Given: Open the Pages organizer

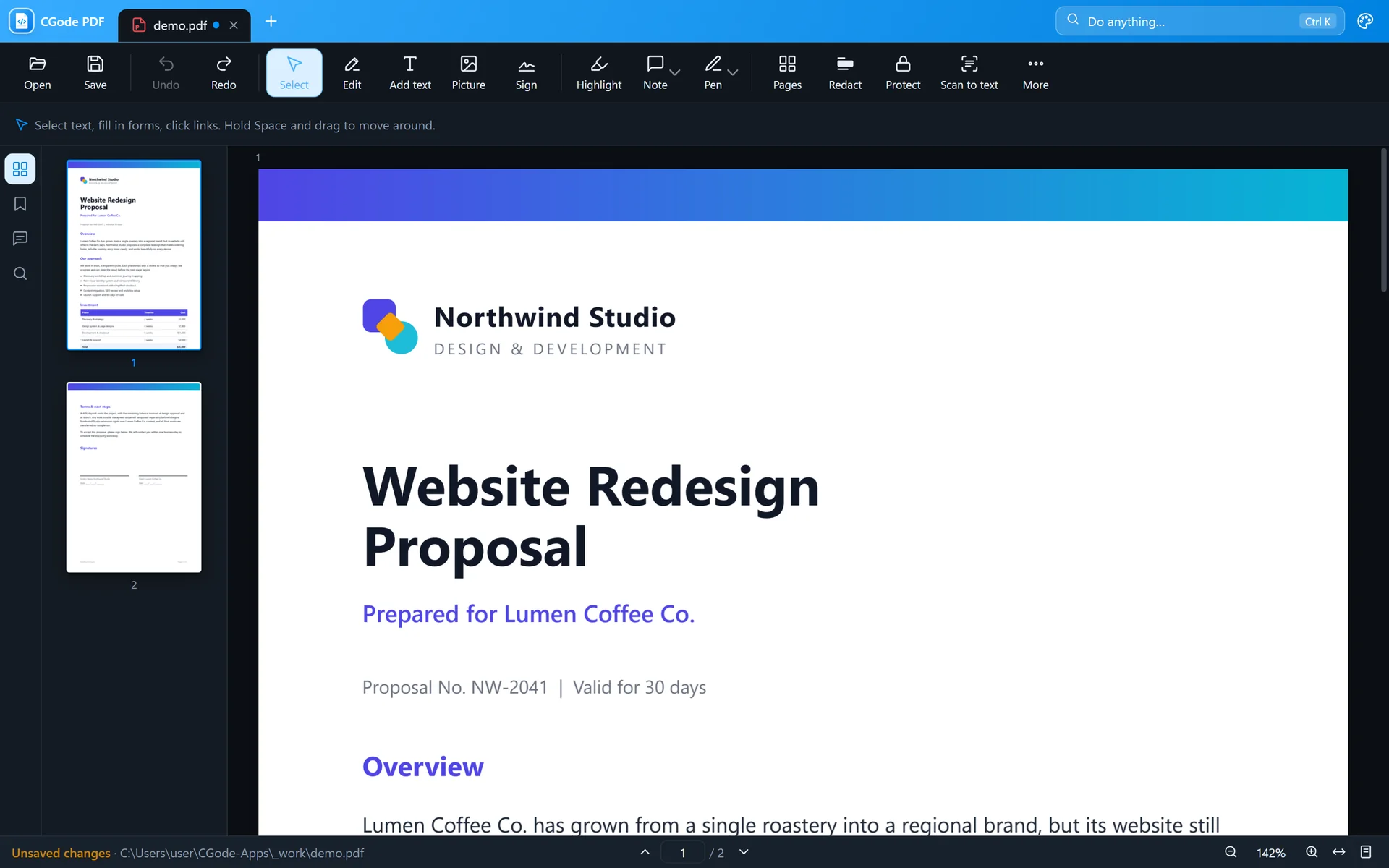Looking at the screenshot, I should click(787, 72).
